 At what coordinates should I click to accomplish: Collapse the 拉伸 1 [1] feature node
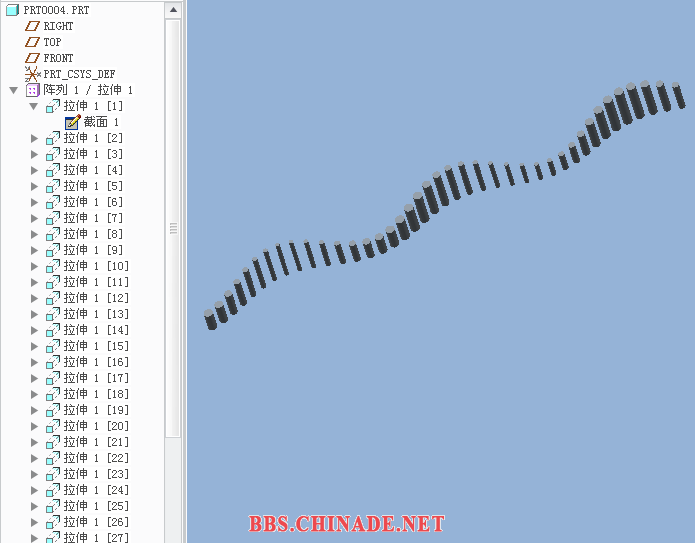[x=34, y=106]
